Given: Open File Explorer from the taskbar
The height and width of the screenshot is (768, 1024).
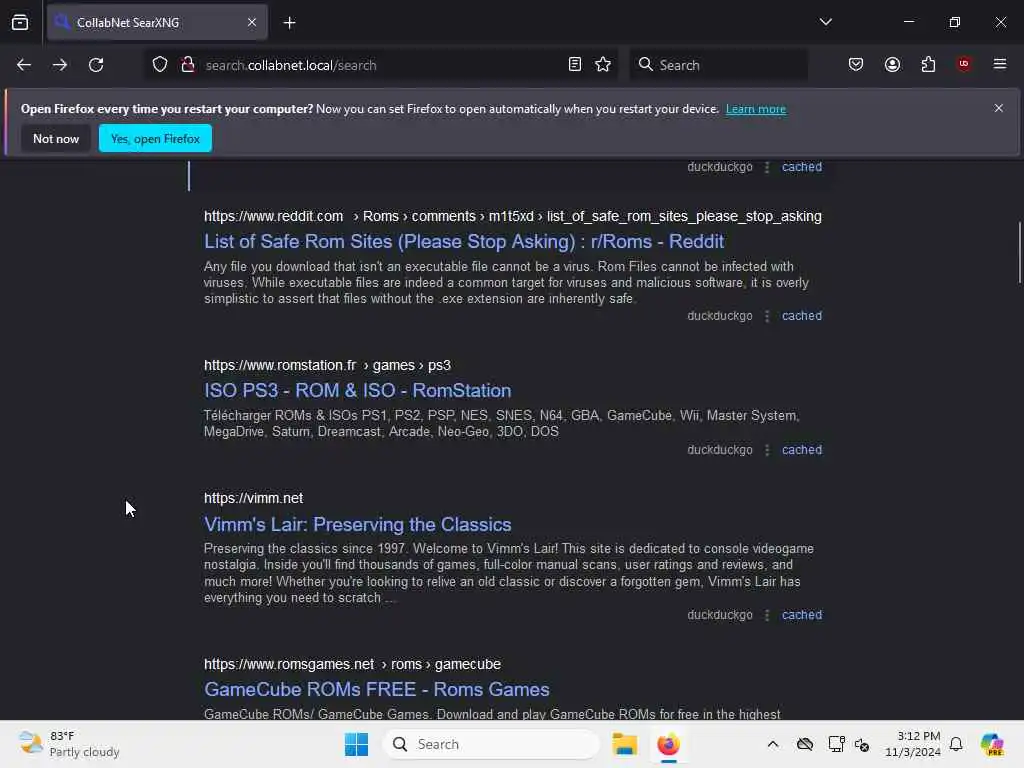Looking at the screenshot, I should [624, 744].
